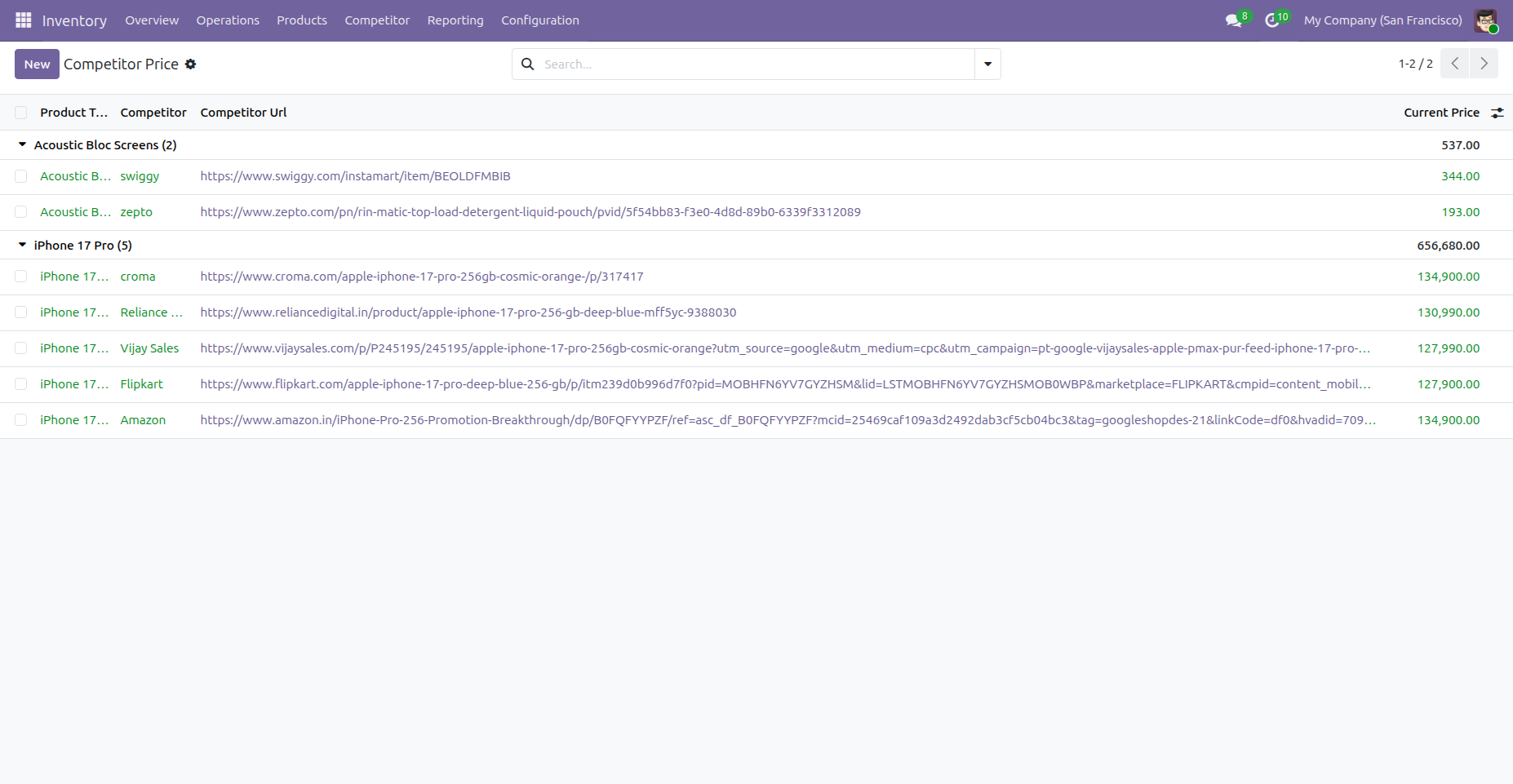The width and height of the screenshot is (1513, 784).
Task: Open the vijaysales.com URL link
Action: [785, 348]
